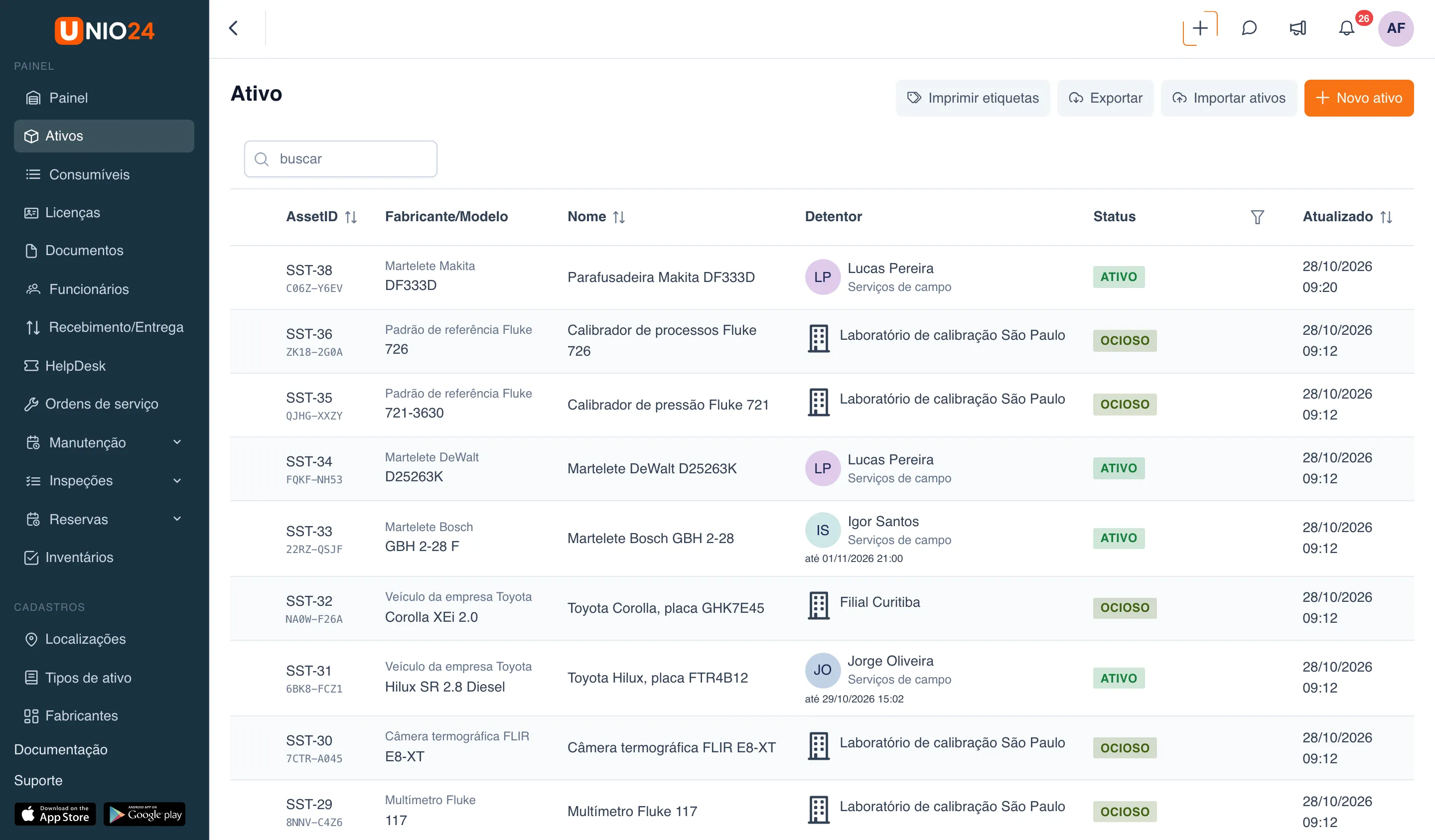Click the back arrow icon
This screenshot has height=840, width=1435.
[x=234, y=28]
